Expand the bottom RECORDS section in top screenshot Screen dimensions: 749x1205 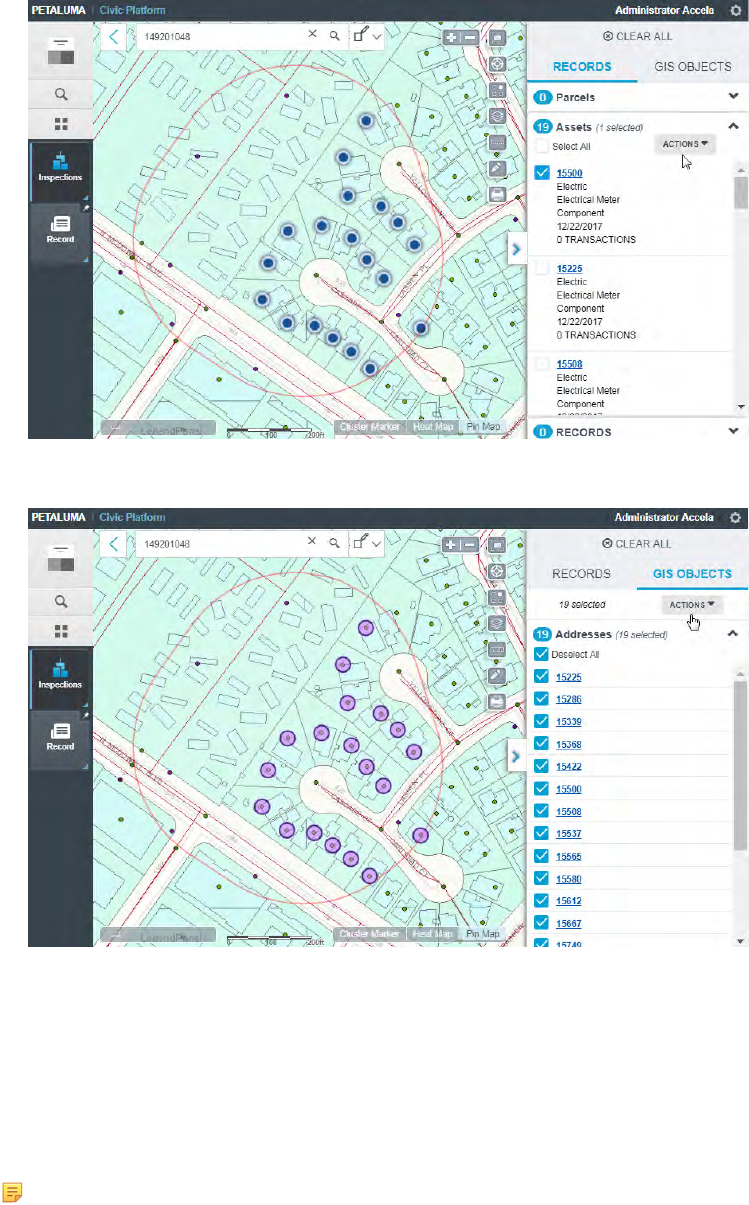[733, 431]
